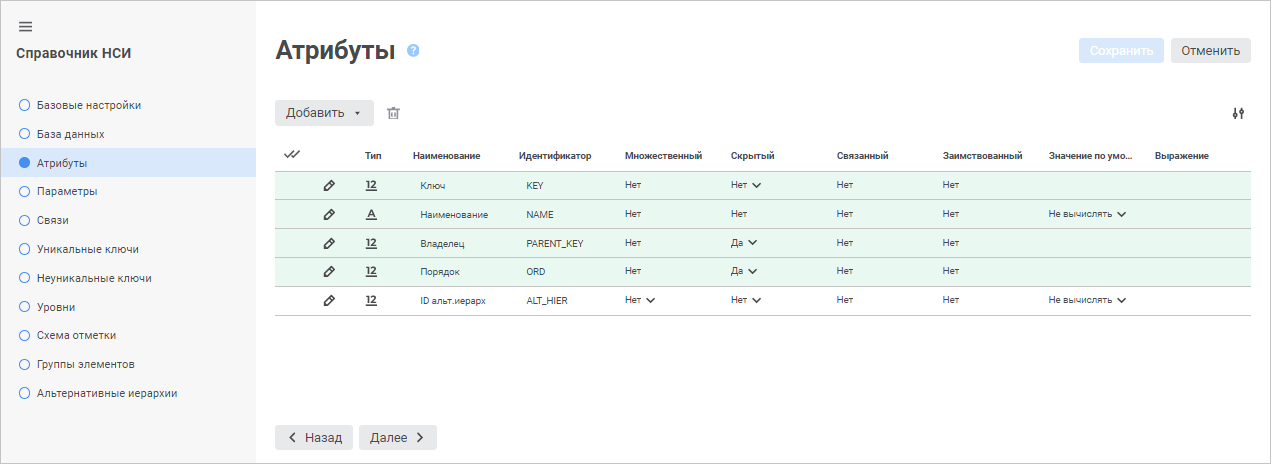Image resolution: width=1271 pixels, height=464 pixels.
Task: Open column settings sliders icon
Action: pyautogui.click(x=1238, y=113)
